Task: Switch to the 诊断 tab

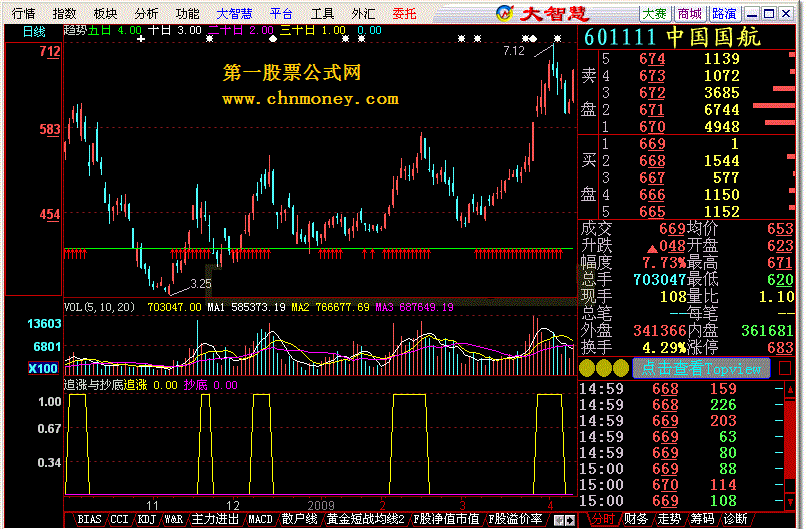Action: point(735,519)
